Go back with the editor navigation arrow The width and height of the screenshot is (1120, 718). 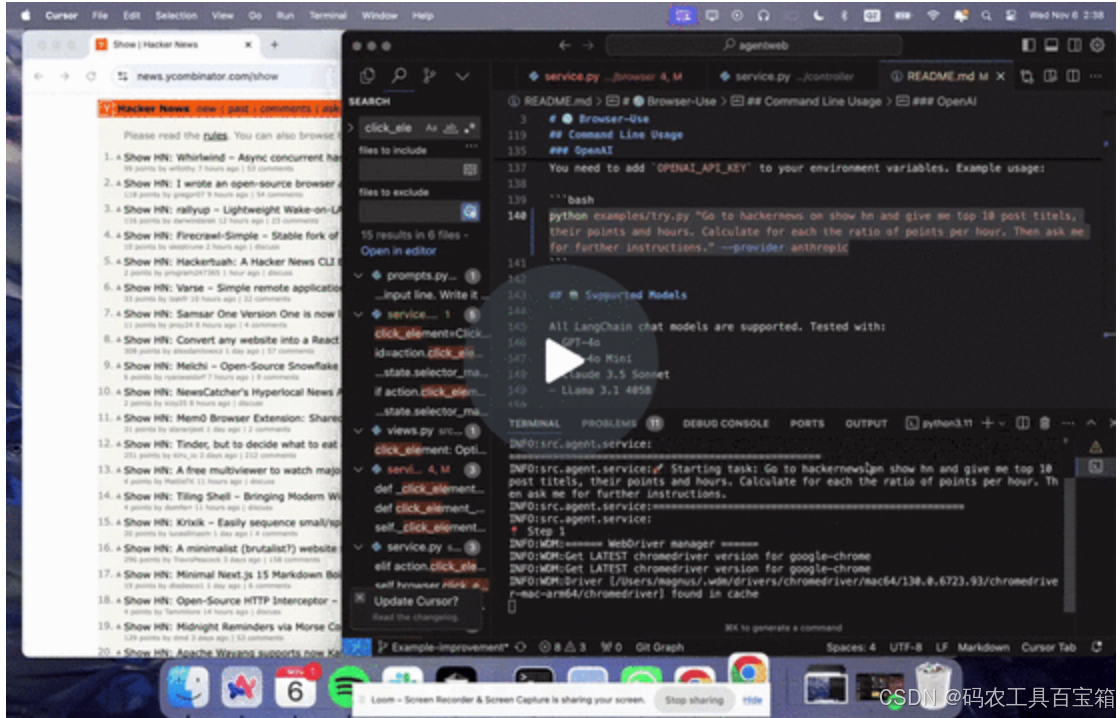[564, 46]
